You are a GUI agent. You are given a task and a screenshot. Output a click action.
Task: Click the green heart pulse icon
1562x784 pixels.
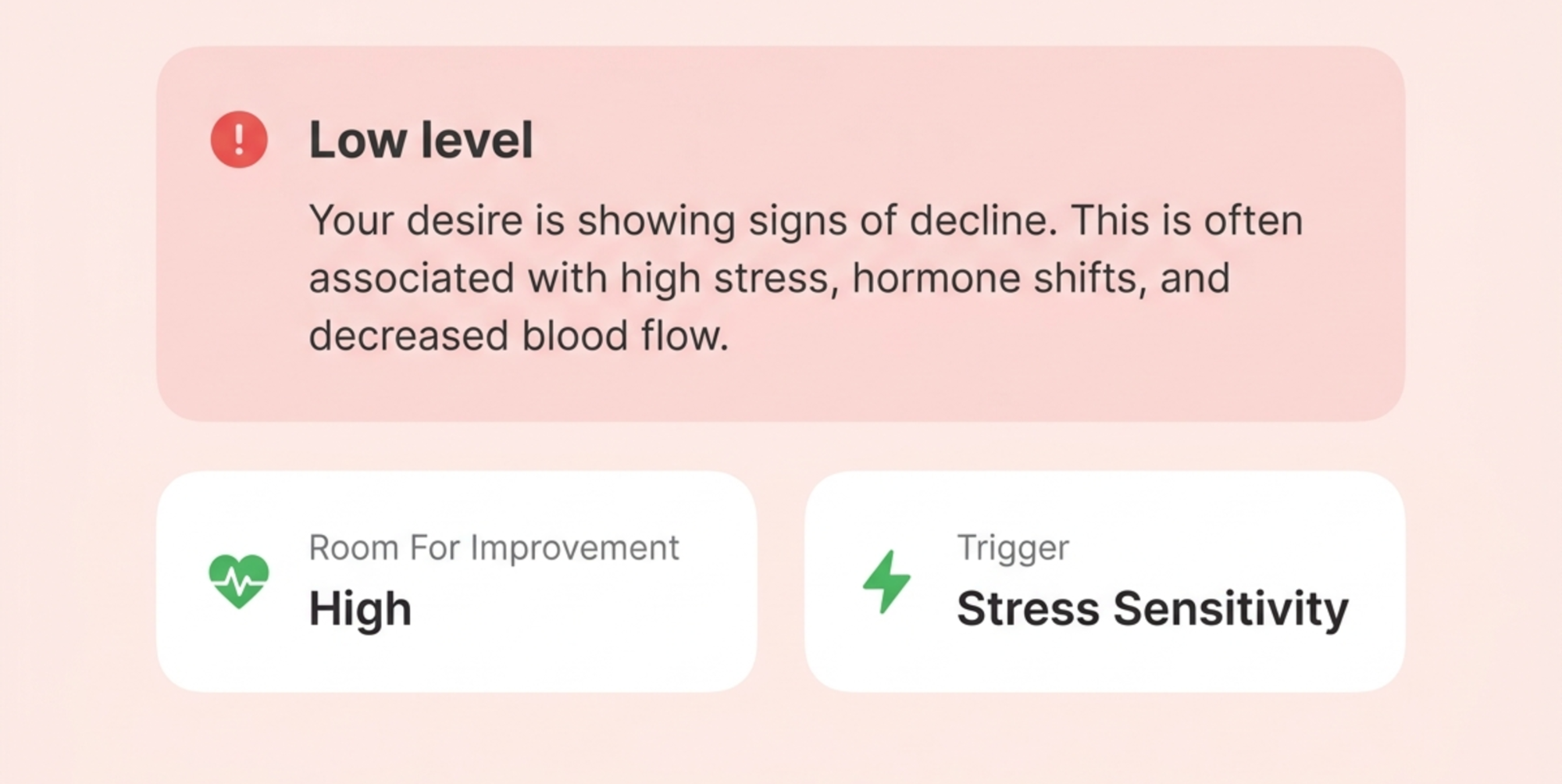click(239, 581)
